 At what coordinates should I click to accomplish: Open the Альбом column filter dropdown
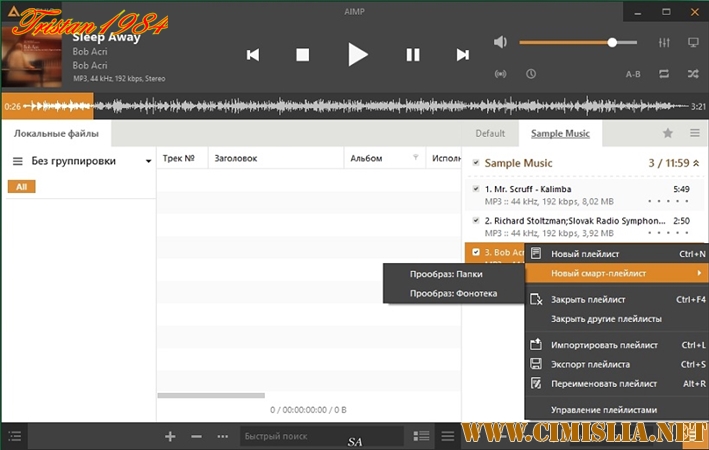pyautogui.click(x=415, y=158)
